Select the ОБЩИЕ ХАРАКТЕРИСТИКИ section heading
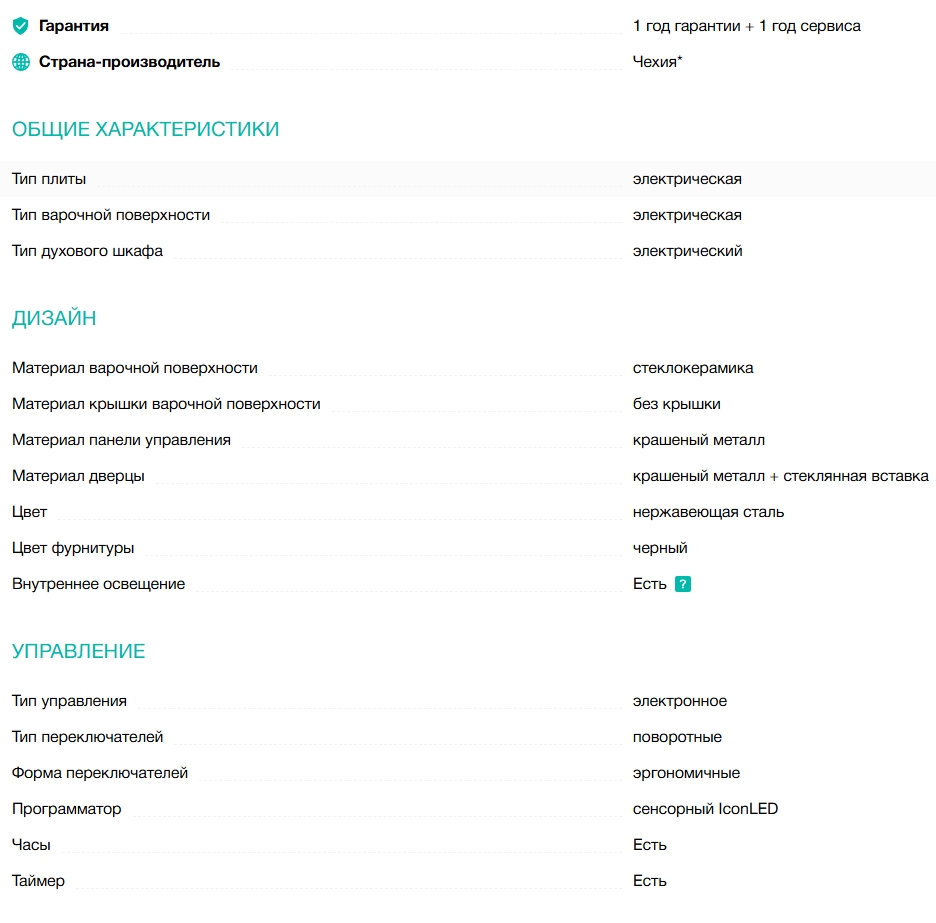This screenshot has height=923, width=936. 146,129
